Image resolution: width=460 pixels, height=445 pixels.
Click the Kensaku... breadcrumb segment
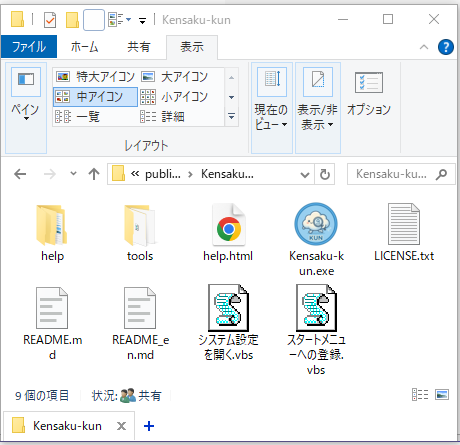[x=227, y=174]
